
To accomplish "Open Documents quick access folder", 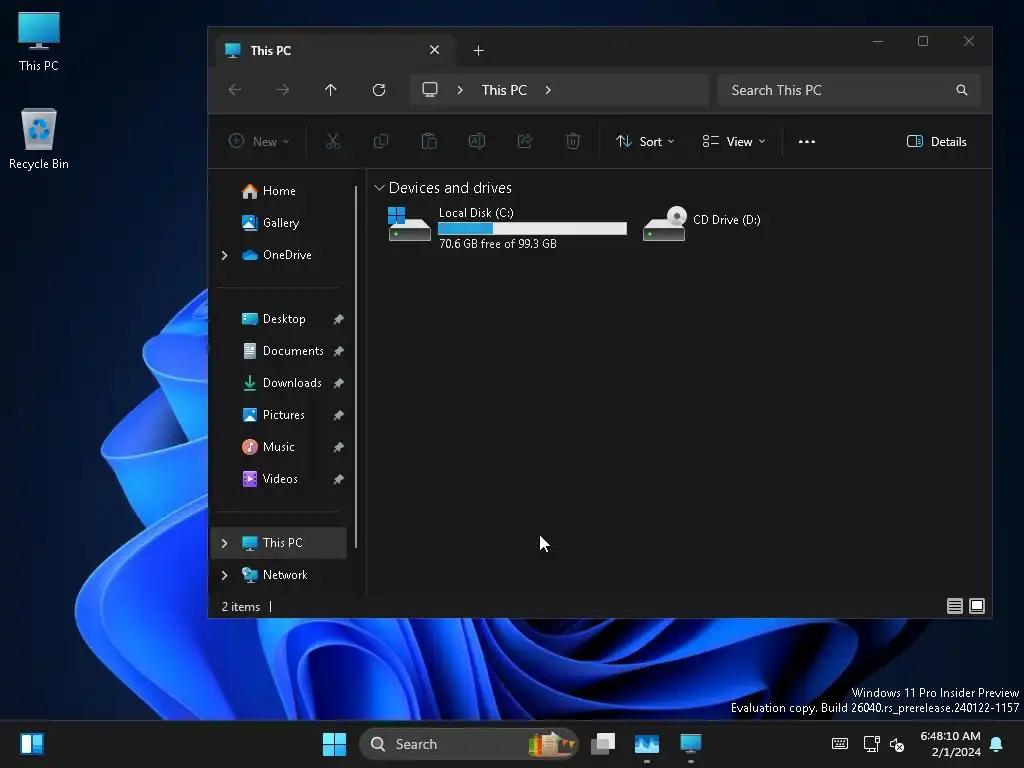I will coord(283,351).
